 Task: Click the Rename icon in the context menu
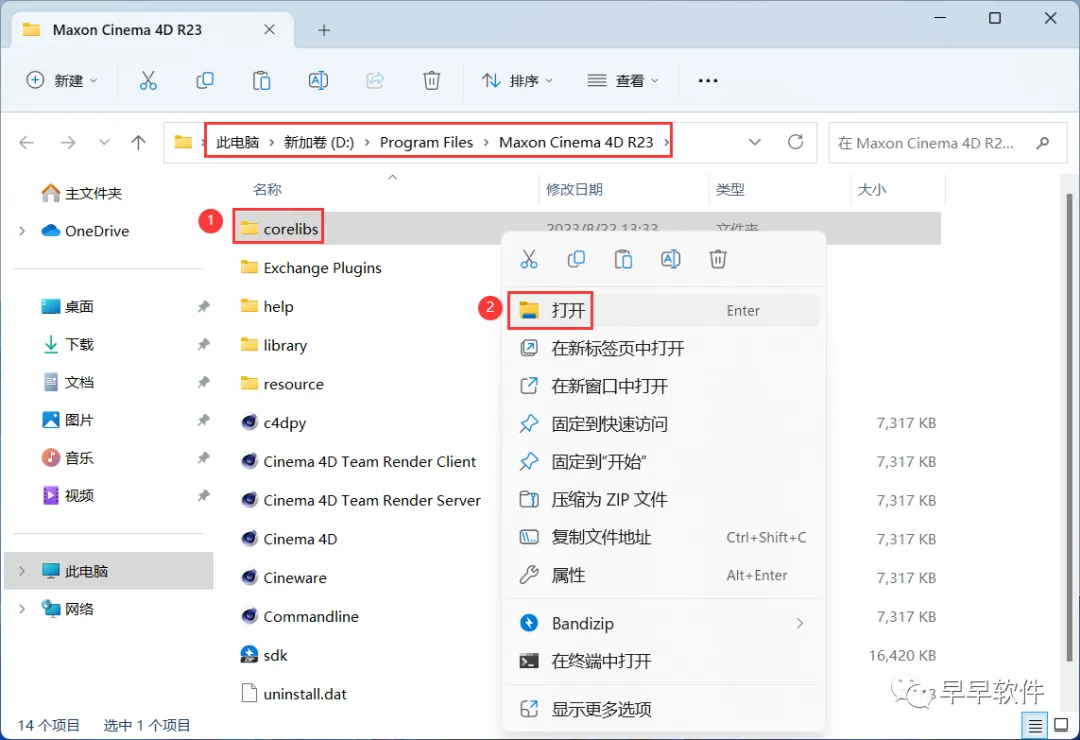click(x=670, y=259)
